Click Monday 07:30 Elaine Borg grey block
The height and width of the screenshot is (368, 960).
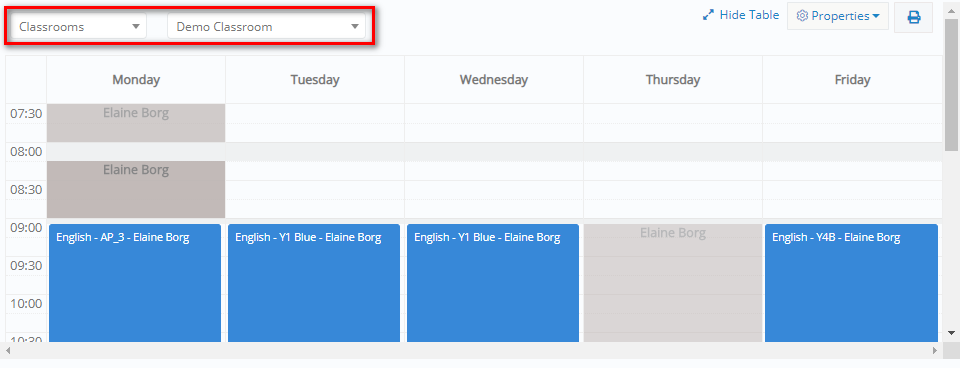pyautogui.click(x=136, y=122)
